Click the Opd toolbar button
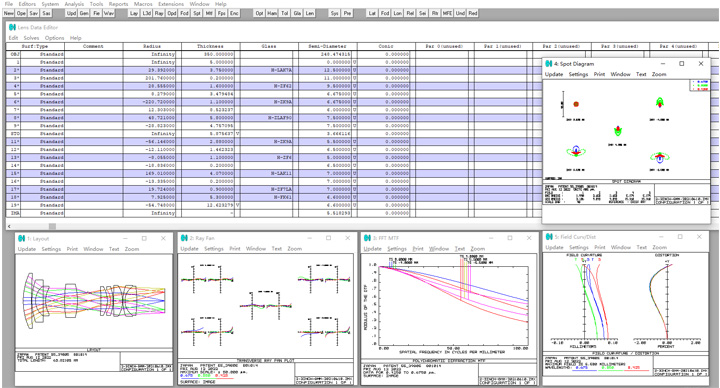720x388 pixels. [x=171, y=13]
